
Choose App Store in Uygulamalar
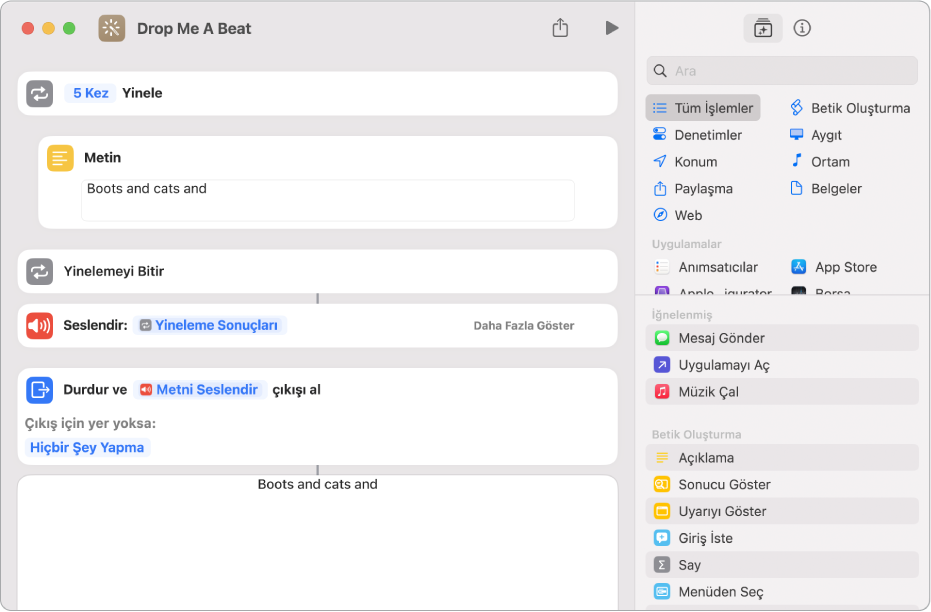(834, 267)
